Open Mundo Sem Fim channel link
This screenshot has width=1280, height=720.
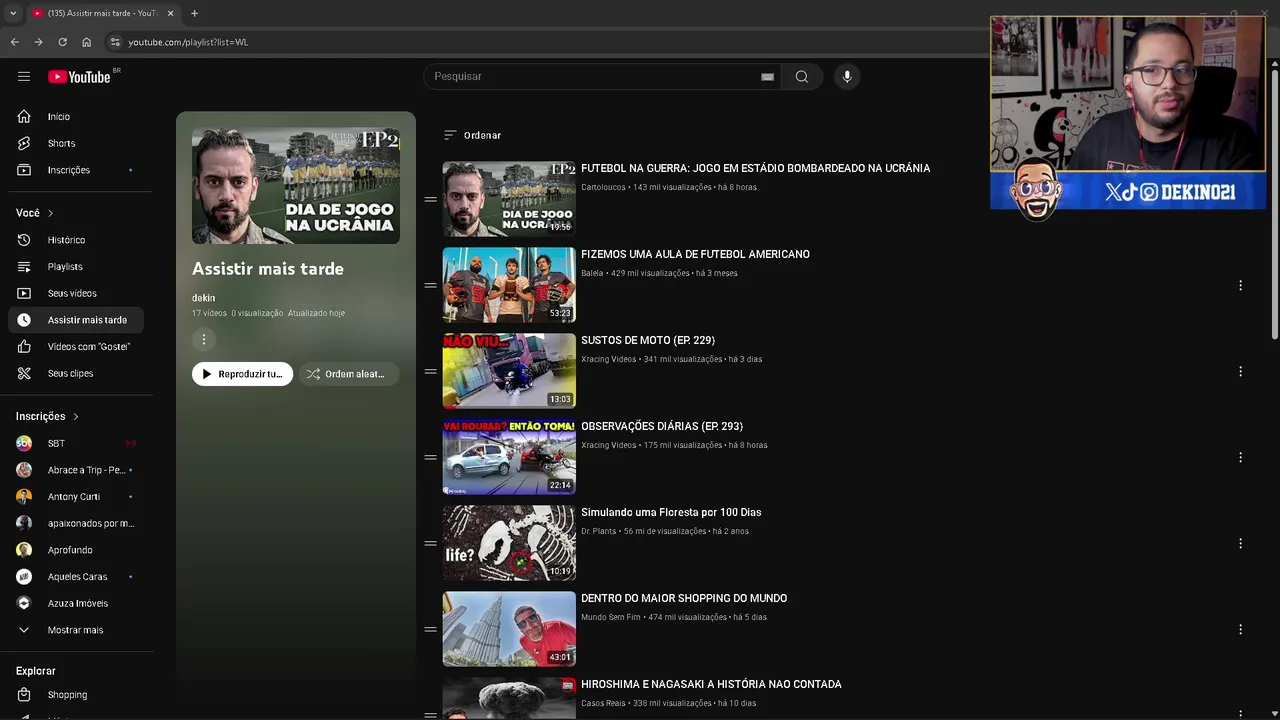(611, 618)
